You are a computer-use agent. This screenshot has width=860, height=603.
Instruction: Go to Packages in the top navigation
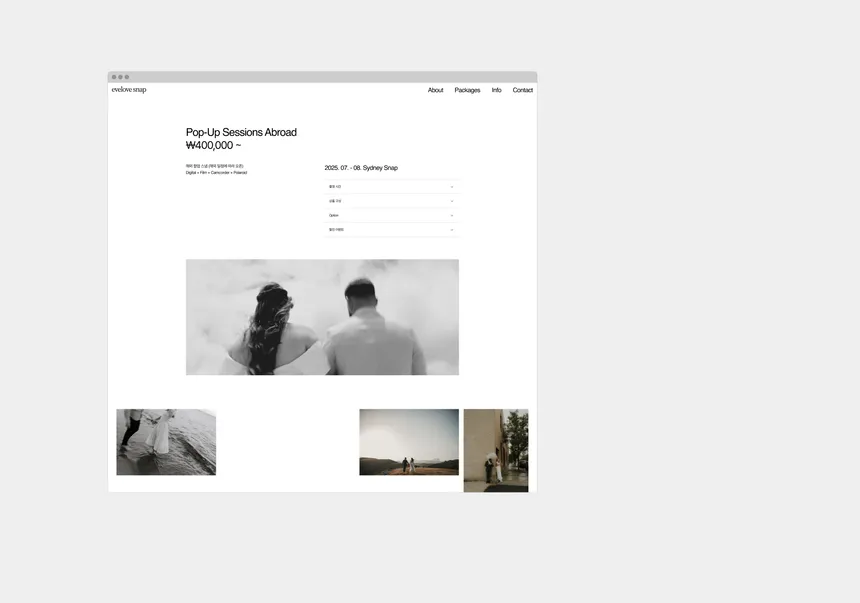pos(467,90)
